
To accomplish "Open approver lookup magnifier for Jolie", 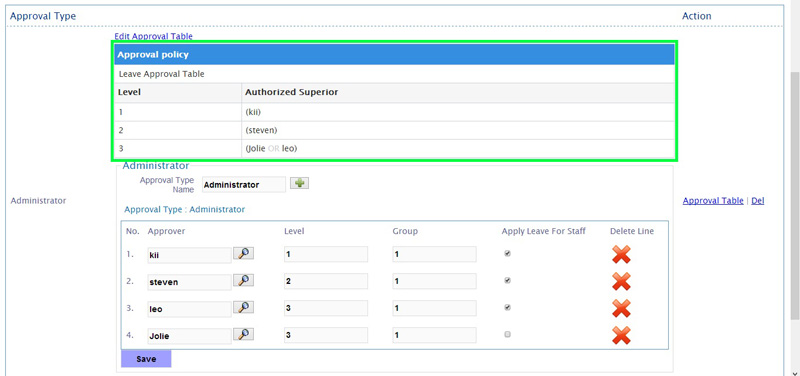I will click(x=243, y=334).
